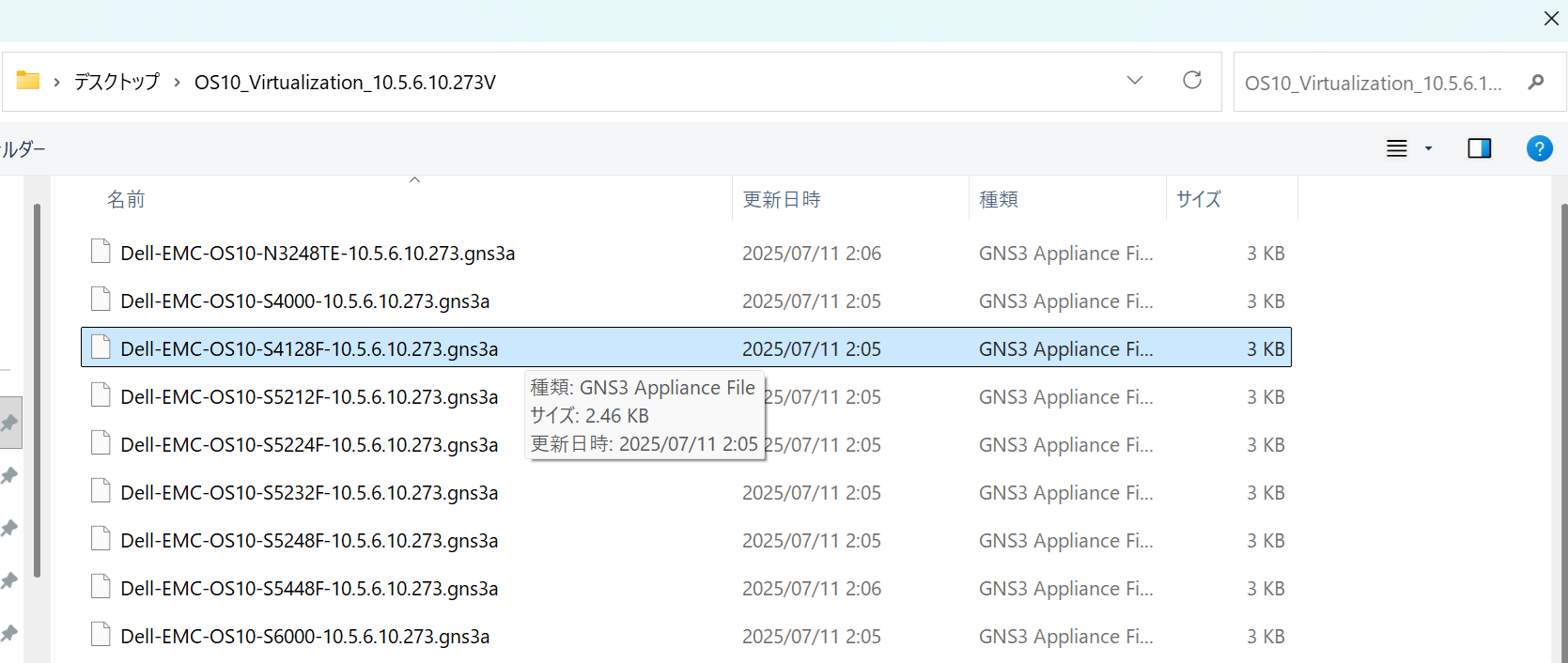This screenshot has width=1568, height=663.
Task: Open the view layout options icon
Action: tap(1397, 148)
